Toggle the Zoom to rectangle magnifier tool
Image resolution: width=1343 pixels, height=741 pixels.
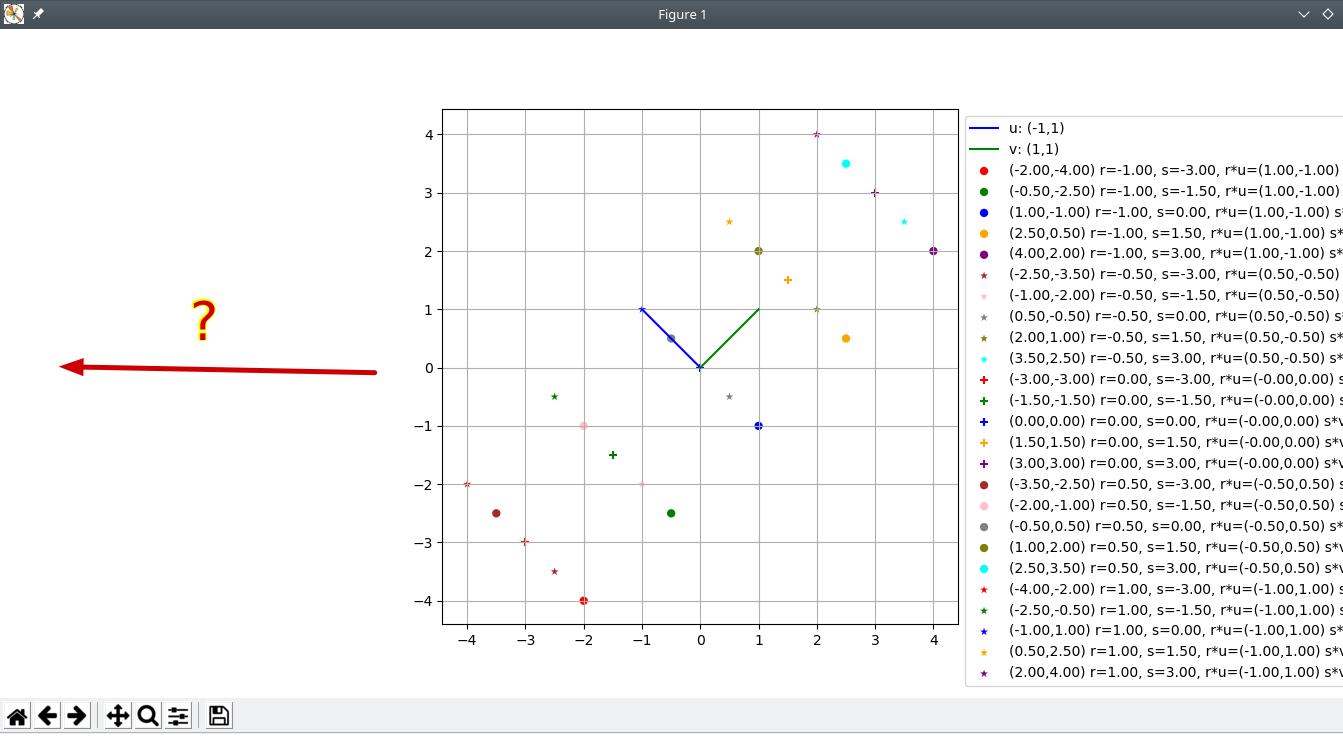pos(148,716)
